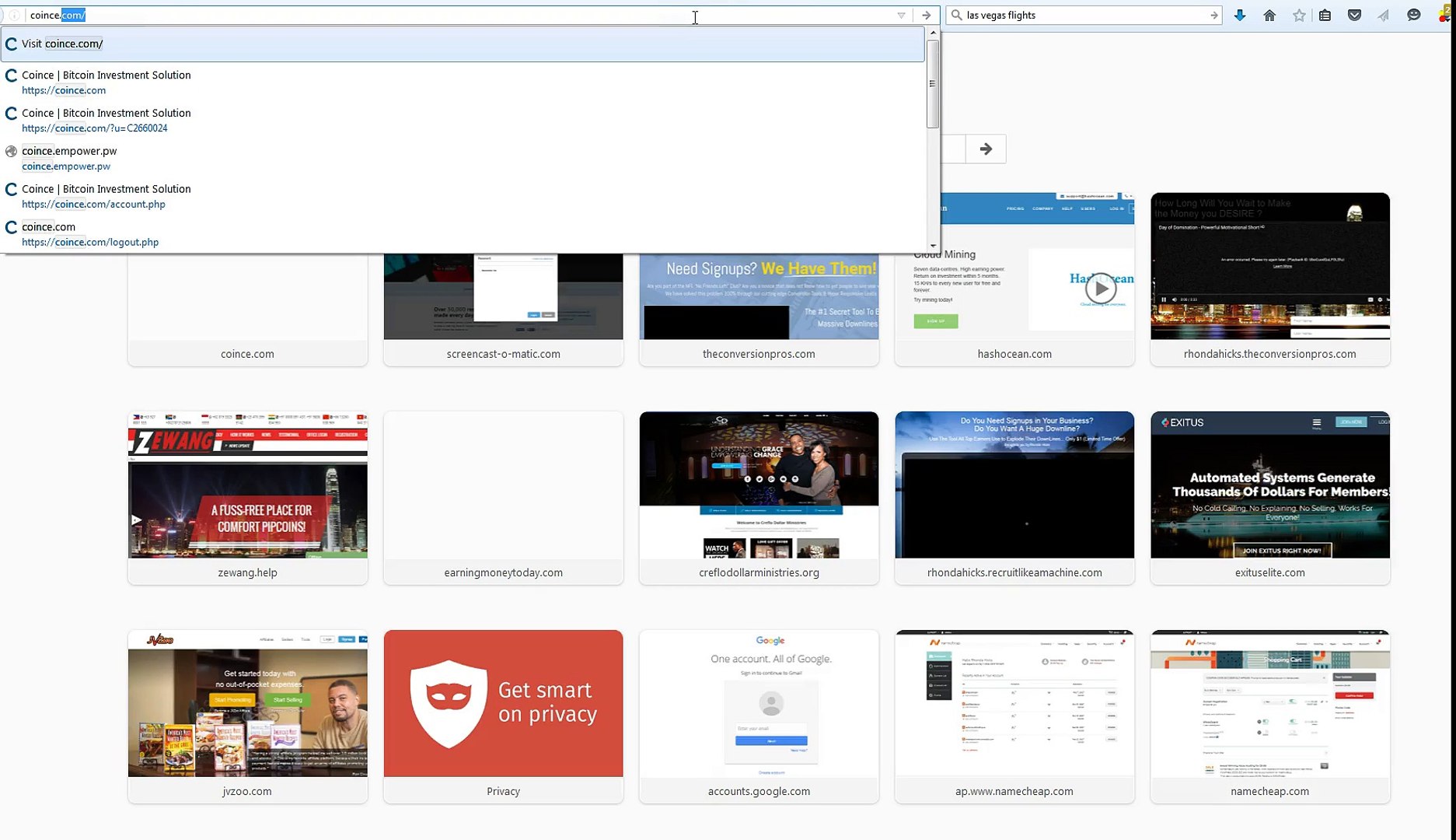1456x840 pixels.
Task: Open the theconversionpros.com tile
Action: [759, 309]
